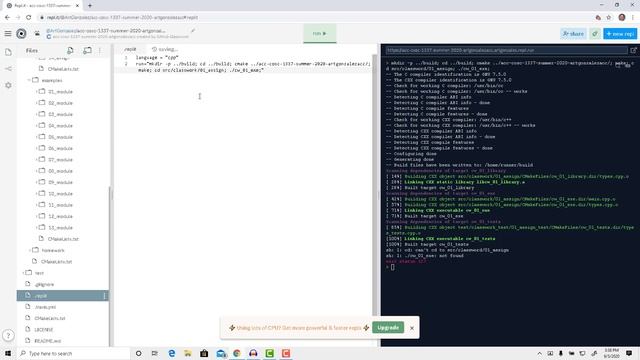Open Cortana circle on taskbar

point(138,353)
